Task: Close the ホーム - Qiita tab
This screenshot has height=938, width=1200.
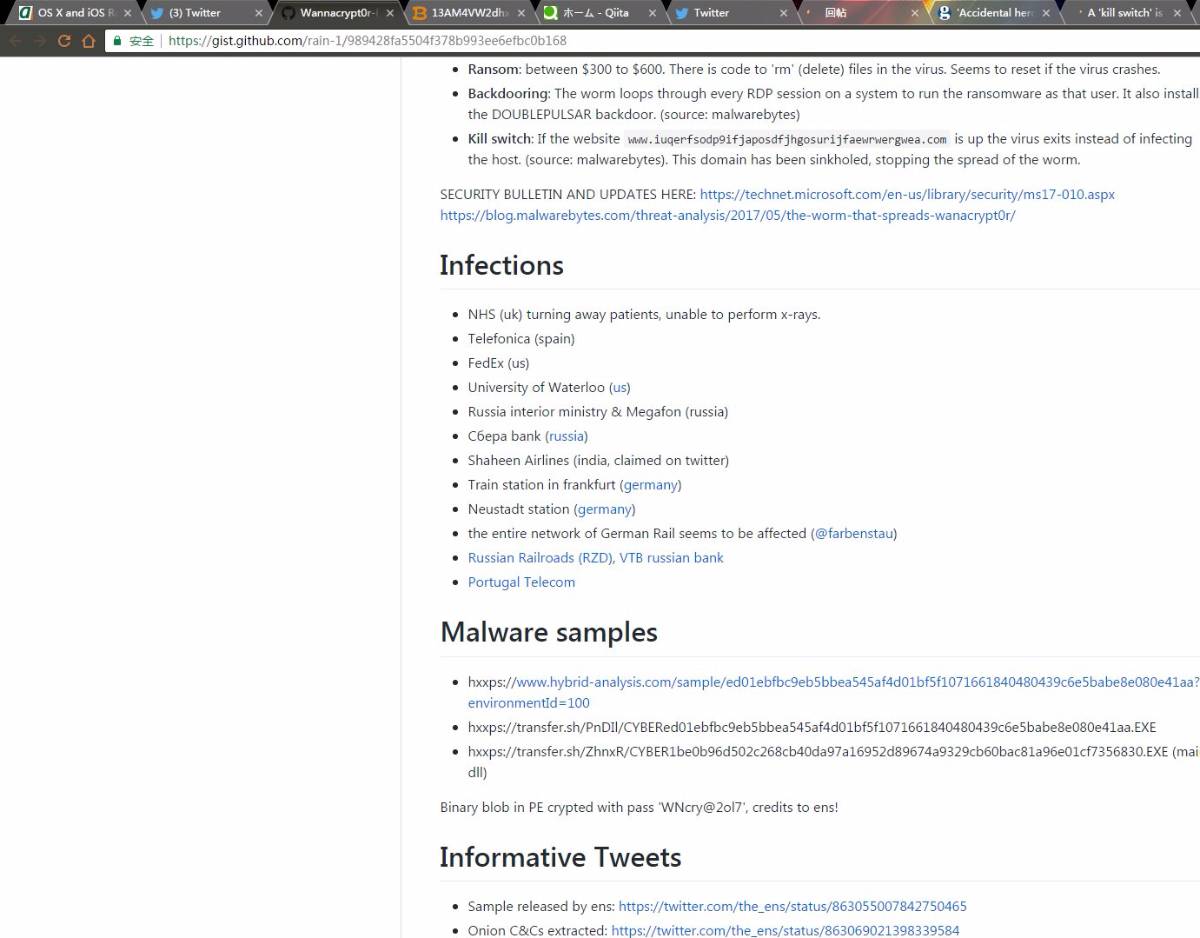Action: pyautogui.click(x=653, y=13)
